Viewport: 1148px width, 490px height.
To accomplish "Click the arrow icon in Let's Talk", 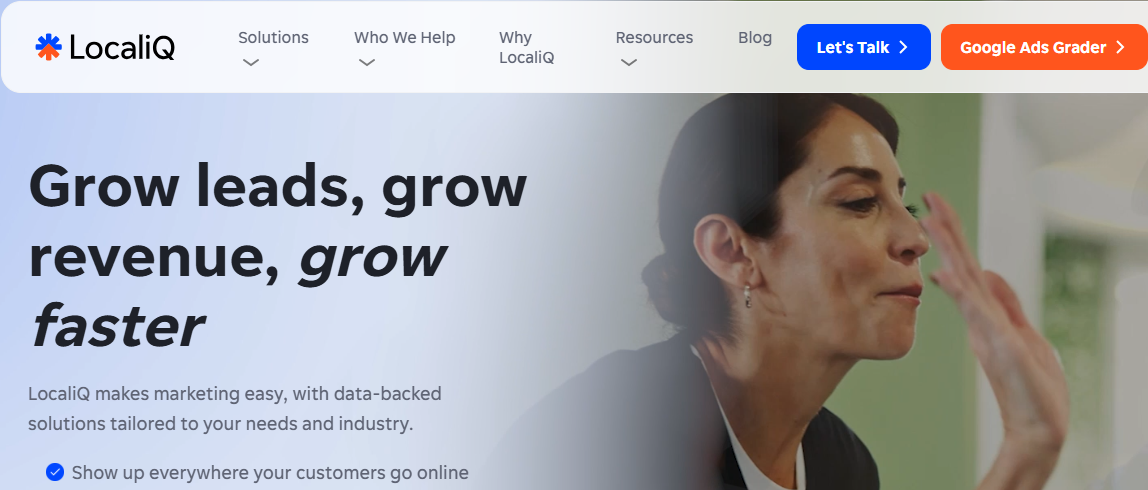I will pyautogui.click(x=903, y=48).
